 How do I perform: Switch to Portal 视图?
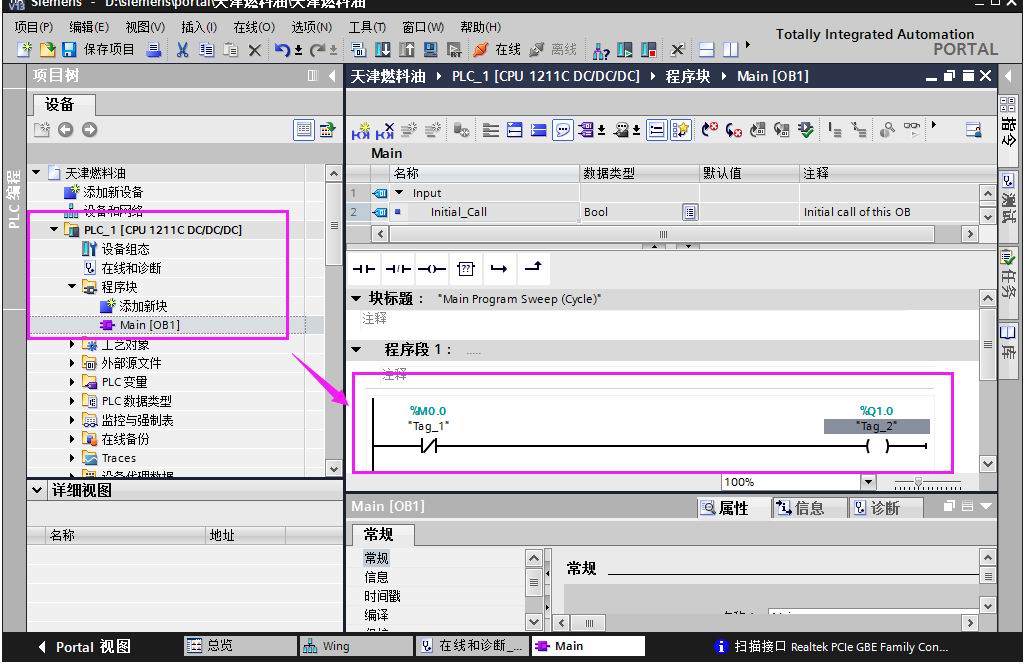tap(84, 647)
